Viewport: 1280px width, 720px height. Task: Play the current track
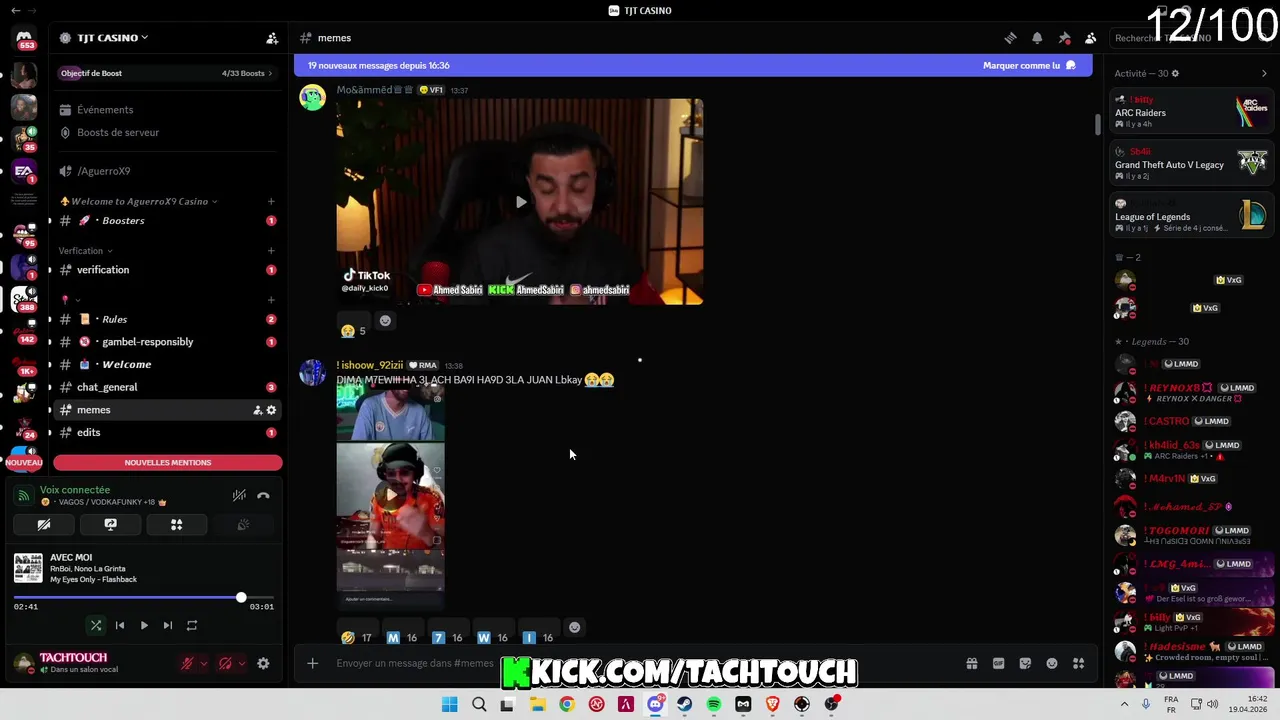tap(144, 625)
